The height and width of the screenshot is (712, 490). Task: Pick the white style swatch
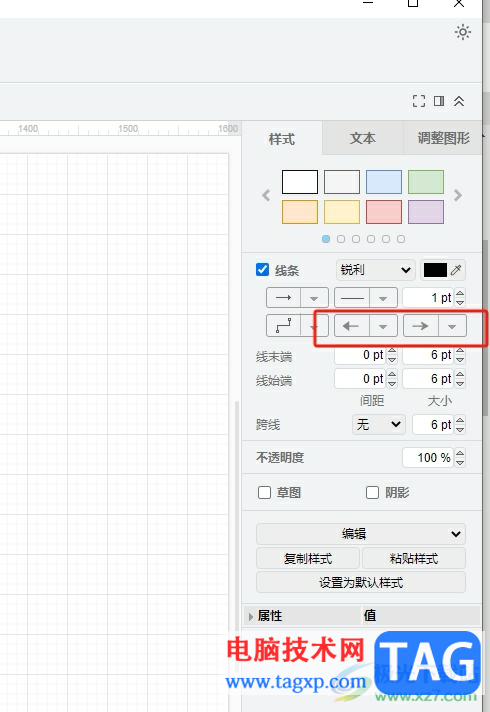pos(300,182)
